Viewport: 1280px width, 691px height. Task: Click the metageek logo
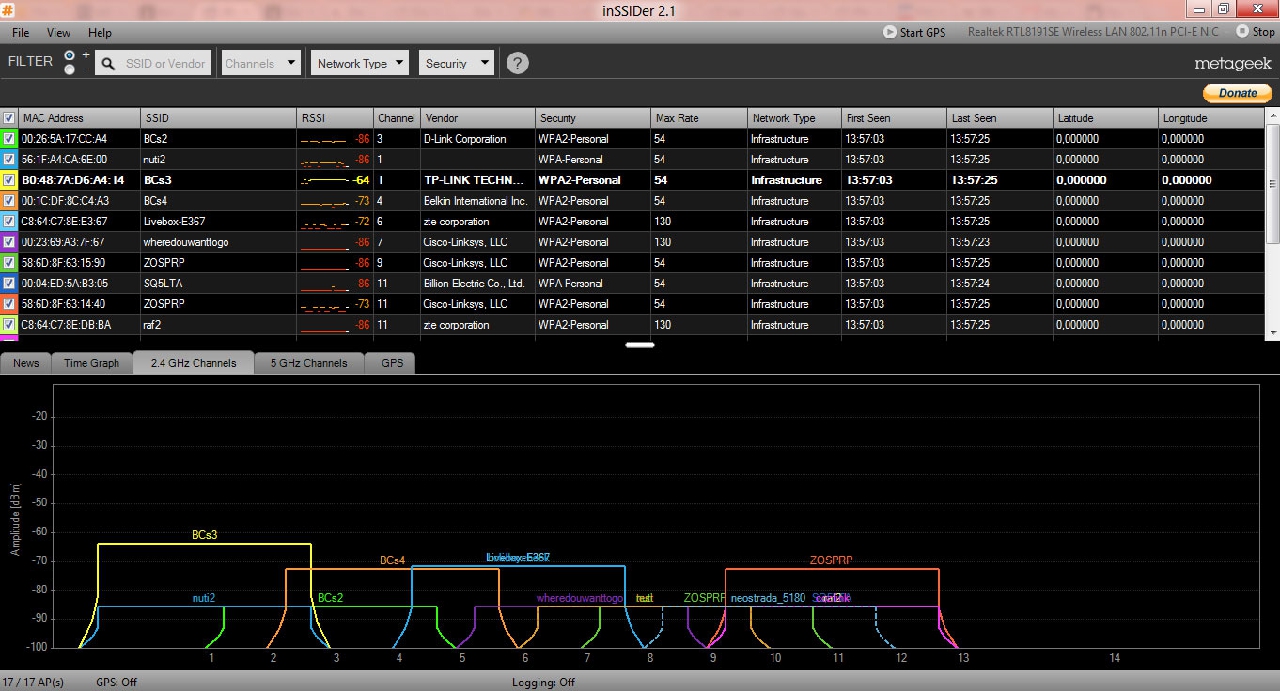(1233, 64)
